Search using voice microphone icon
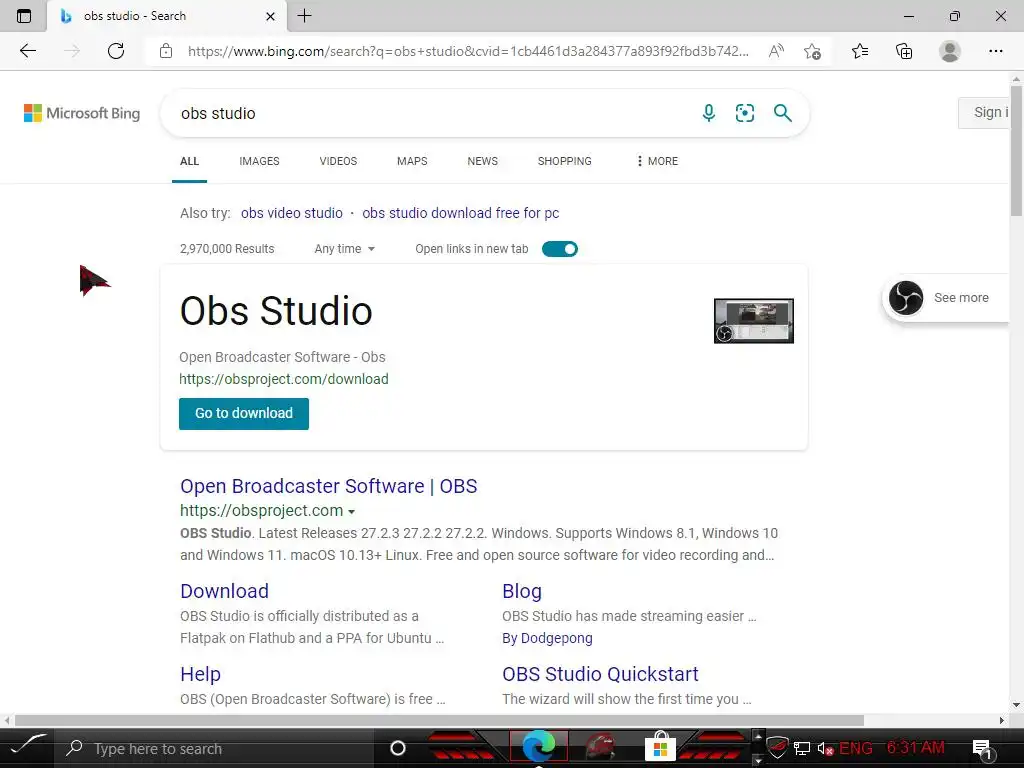Screen dimensions: 1024x768 (709, 113)
